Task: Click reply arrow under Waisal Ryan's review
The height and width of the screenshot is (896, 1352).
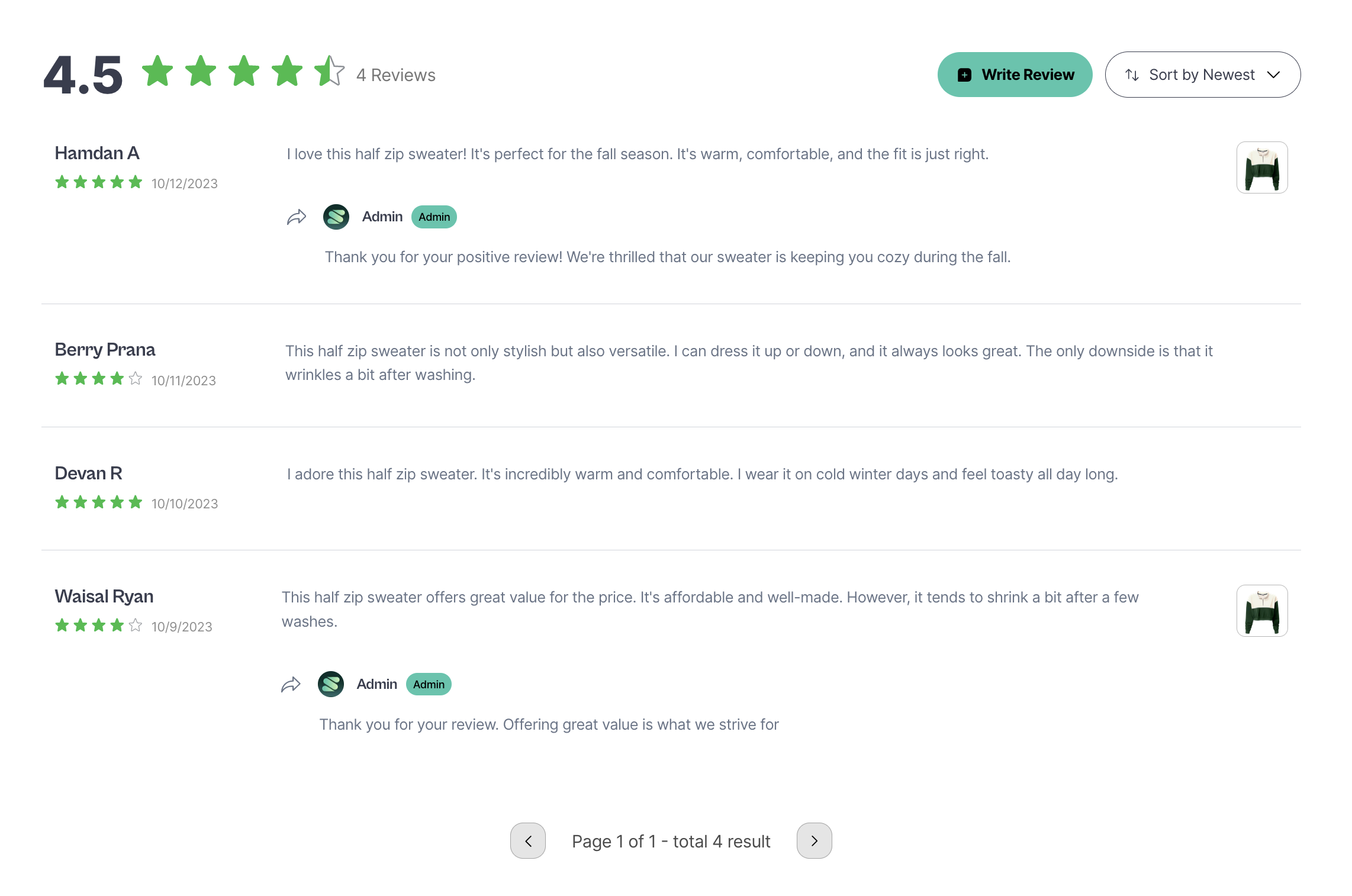Action: [x=291, y=685]
